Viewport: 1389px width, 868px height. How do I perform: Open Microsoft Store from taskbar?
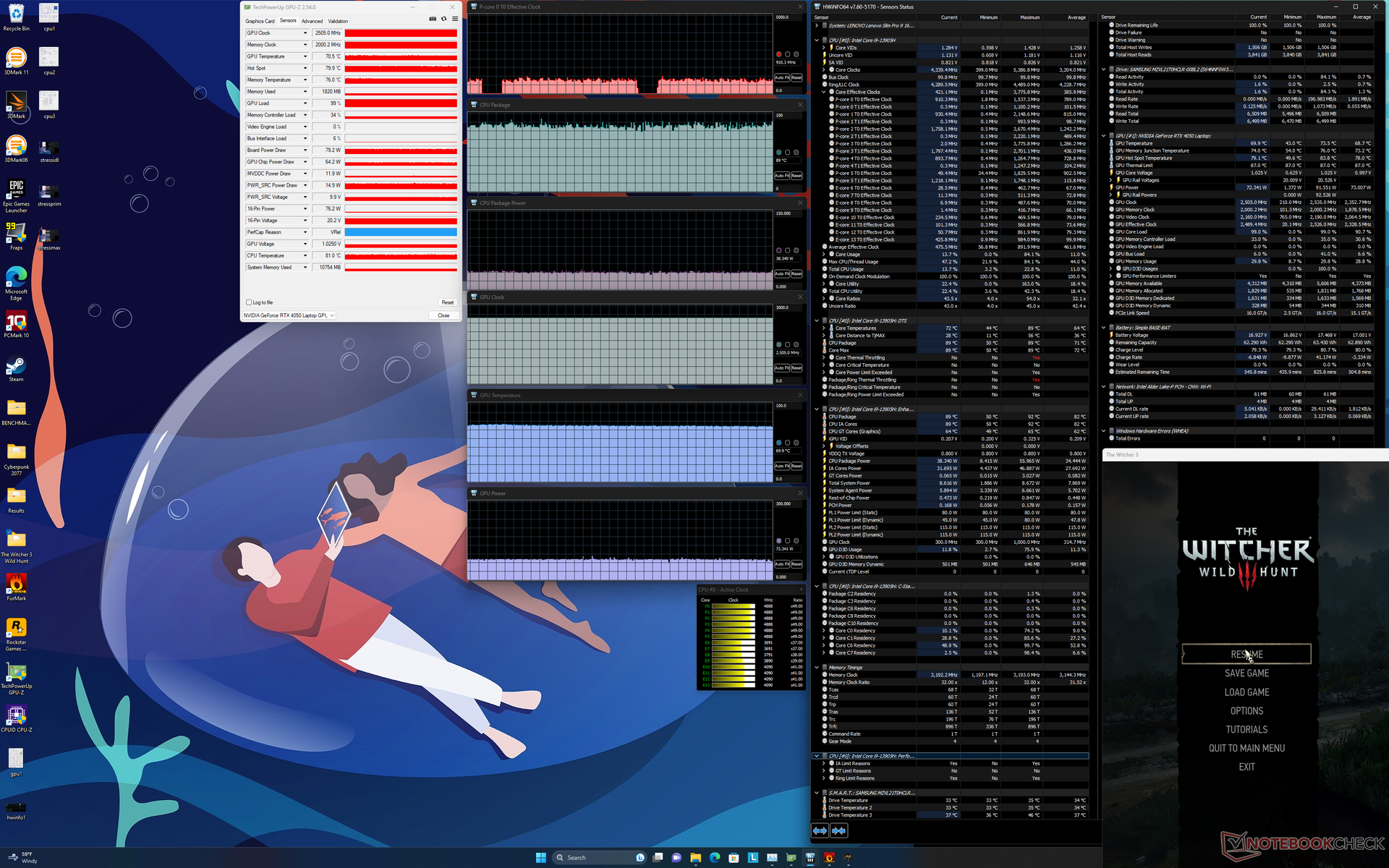(x=734, y=857)
